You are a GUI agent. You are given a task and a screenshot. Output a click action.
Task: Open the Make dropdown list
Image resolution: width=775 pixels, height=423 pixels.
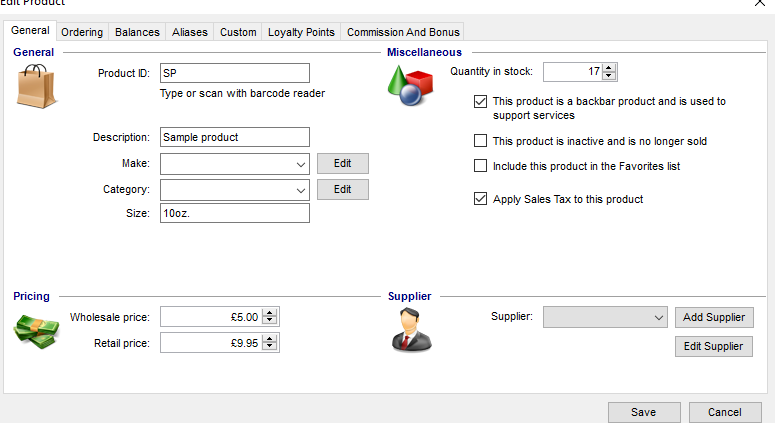[x=301, y=164]
